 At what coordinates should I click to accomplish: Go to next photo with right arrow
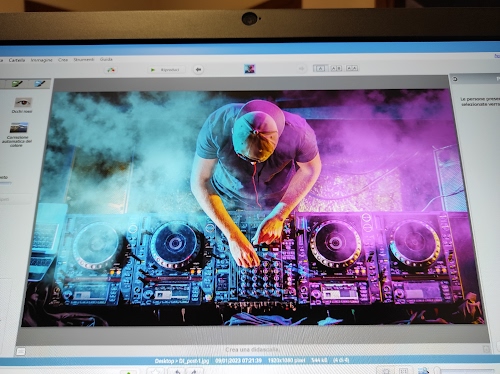[302, 69]
